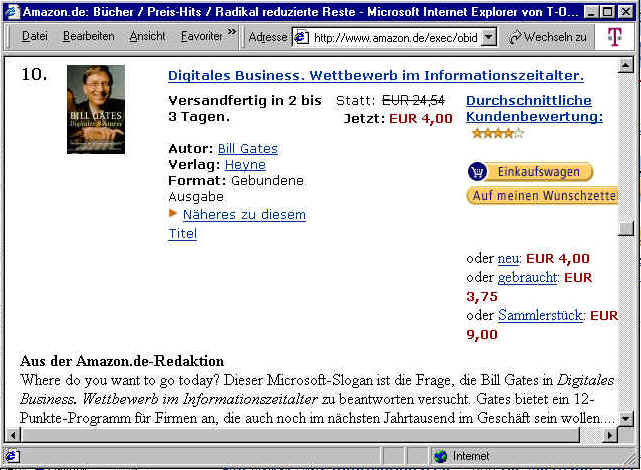Click the Aus der Amazon.de-Redaktion heading

[122, 361]
